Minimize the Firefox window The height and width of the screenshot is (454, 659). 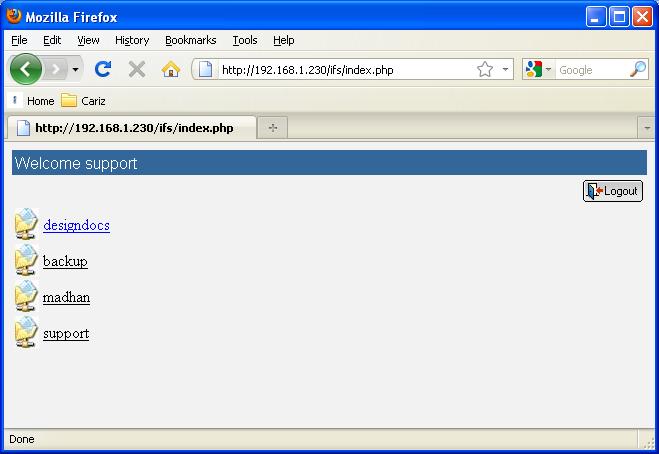click(x=596, y=17)
